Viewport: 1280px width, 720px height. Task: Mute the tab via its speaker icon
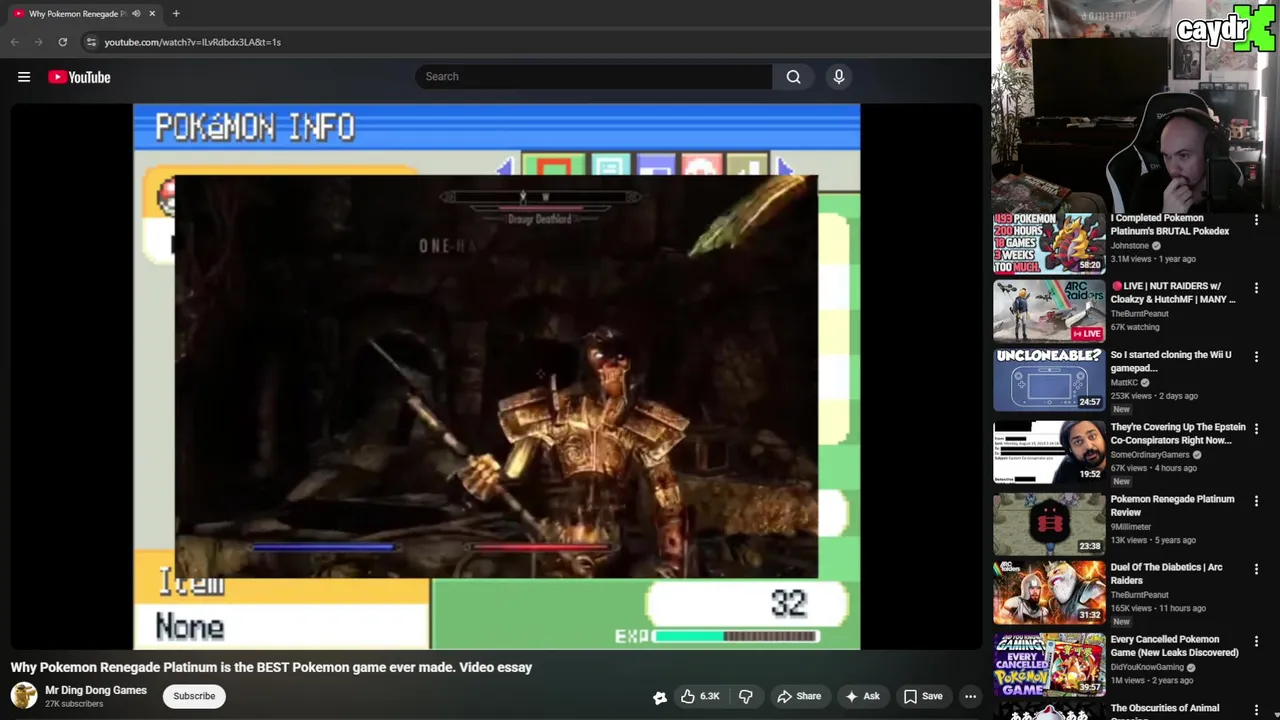136,14
